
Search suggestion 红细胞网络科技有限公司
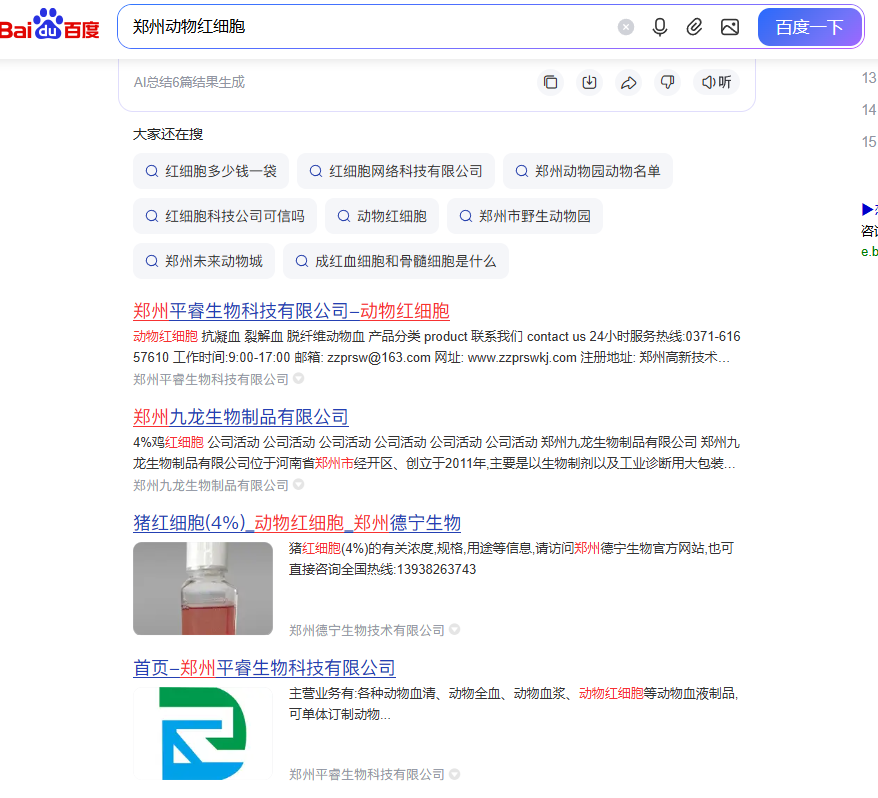395,171
